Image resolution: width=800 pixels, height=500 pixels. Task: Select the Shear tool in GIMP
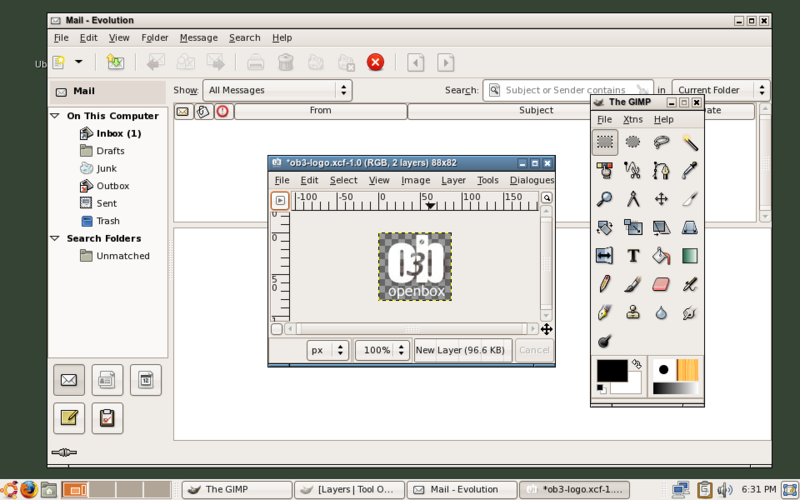coord(661,227)
